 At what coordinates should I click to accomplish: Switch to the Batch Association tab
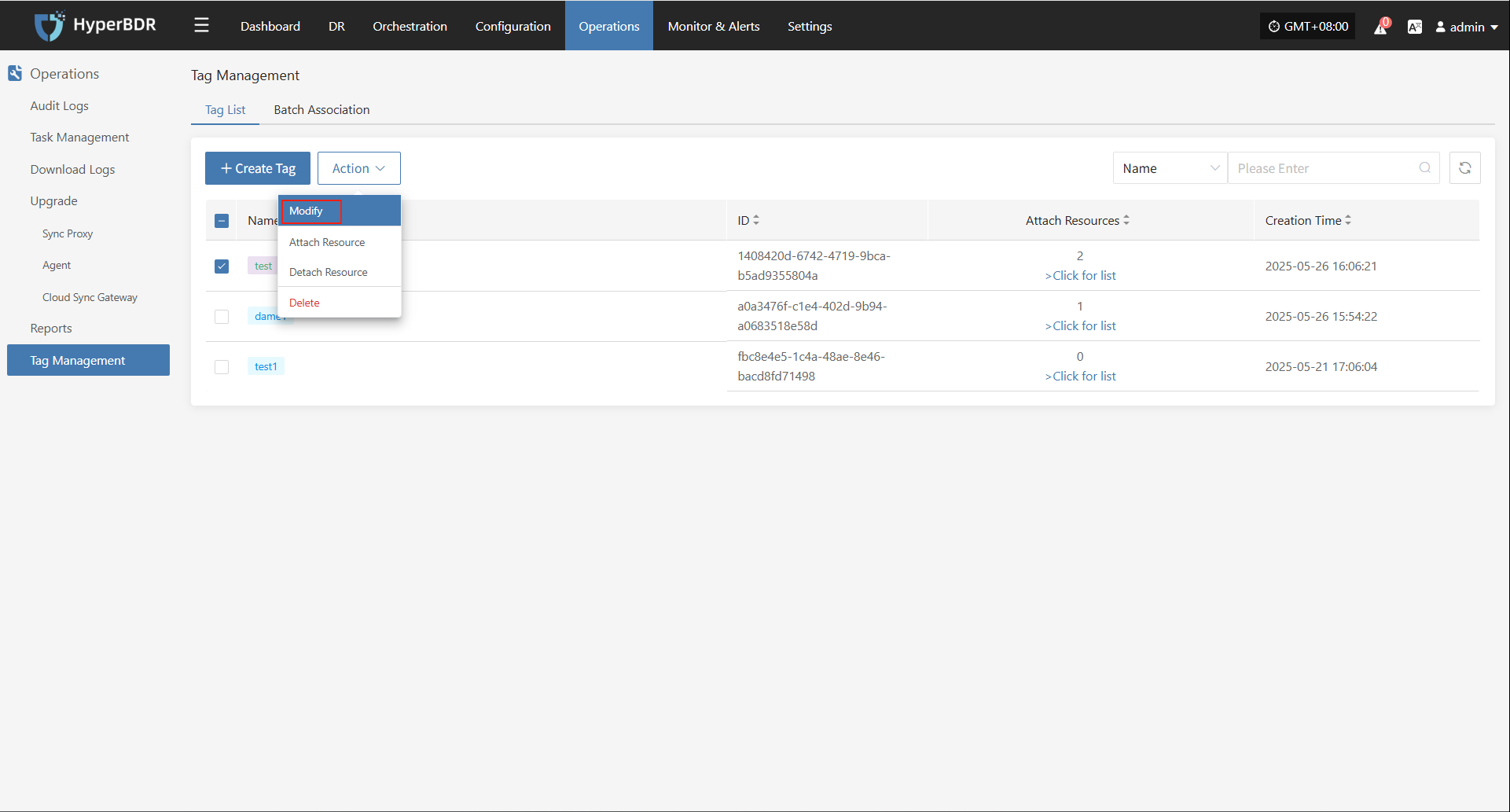(321, 109)
